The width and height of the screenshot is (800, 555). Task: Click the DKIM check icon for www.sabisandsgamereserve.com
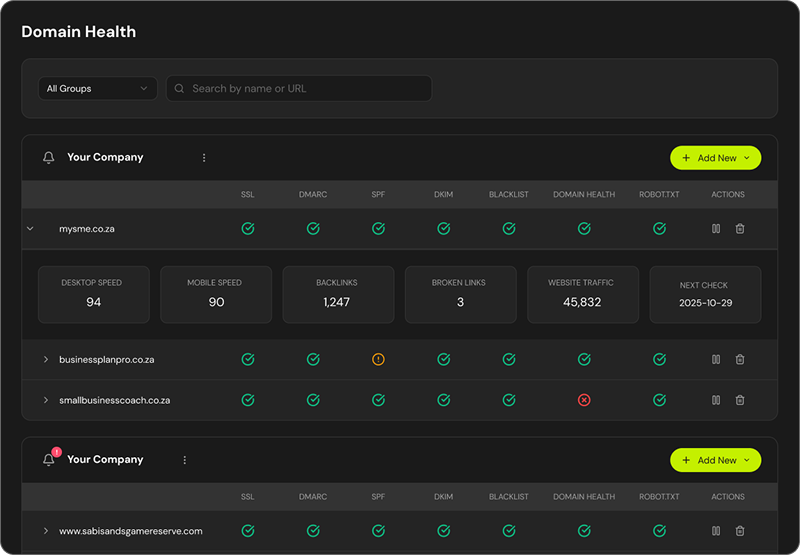pos(444,531)
